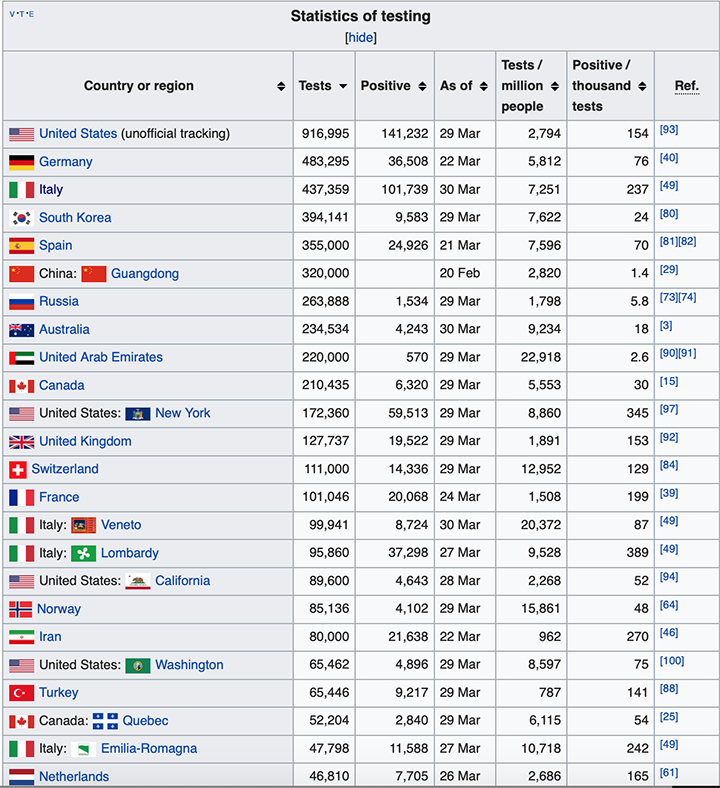Click the Australia flag icon
This screenshot has width=720, height=788.
(x=22, y=330)
